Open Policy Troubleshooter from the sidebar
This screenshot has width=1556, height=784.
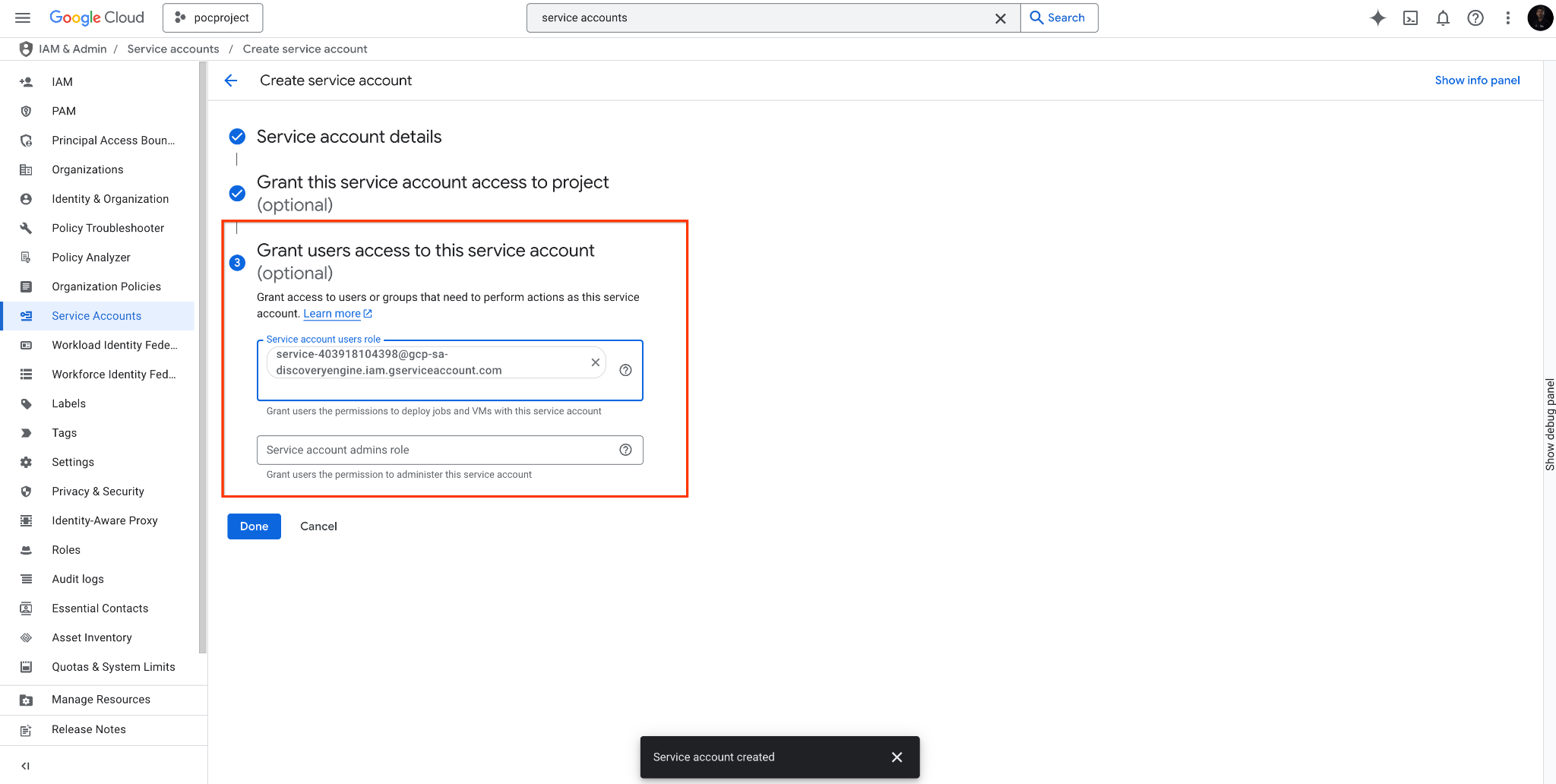(108, 228)
